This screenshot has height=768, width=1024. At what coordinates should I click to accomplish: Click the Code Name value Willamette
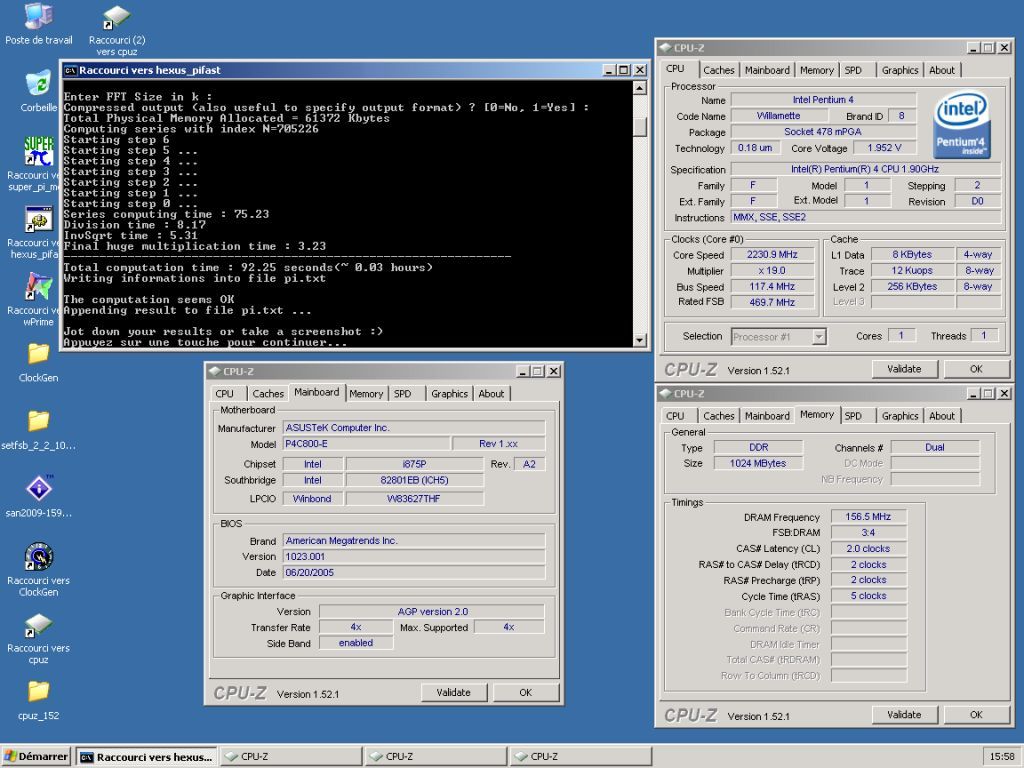pyautogui.click(x=778, y=116)
